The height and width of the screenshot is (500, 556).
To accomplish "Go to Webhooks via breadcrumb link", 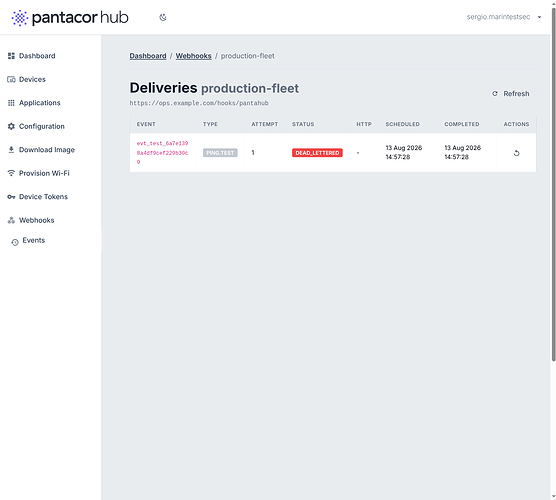I will pyautogui.click(x=194, y=56).
